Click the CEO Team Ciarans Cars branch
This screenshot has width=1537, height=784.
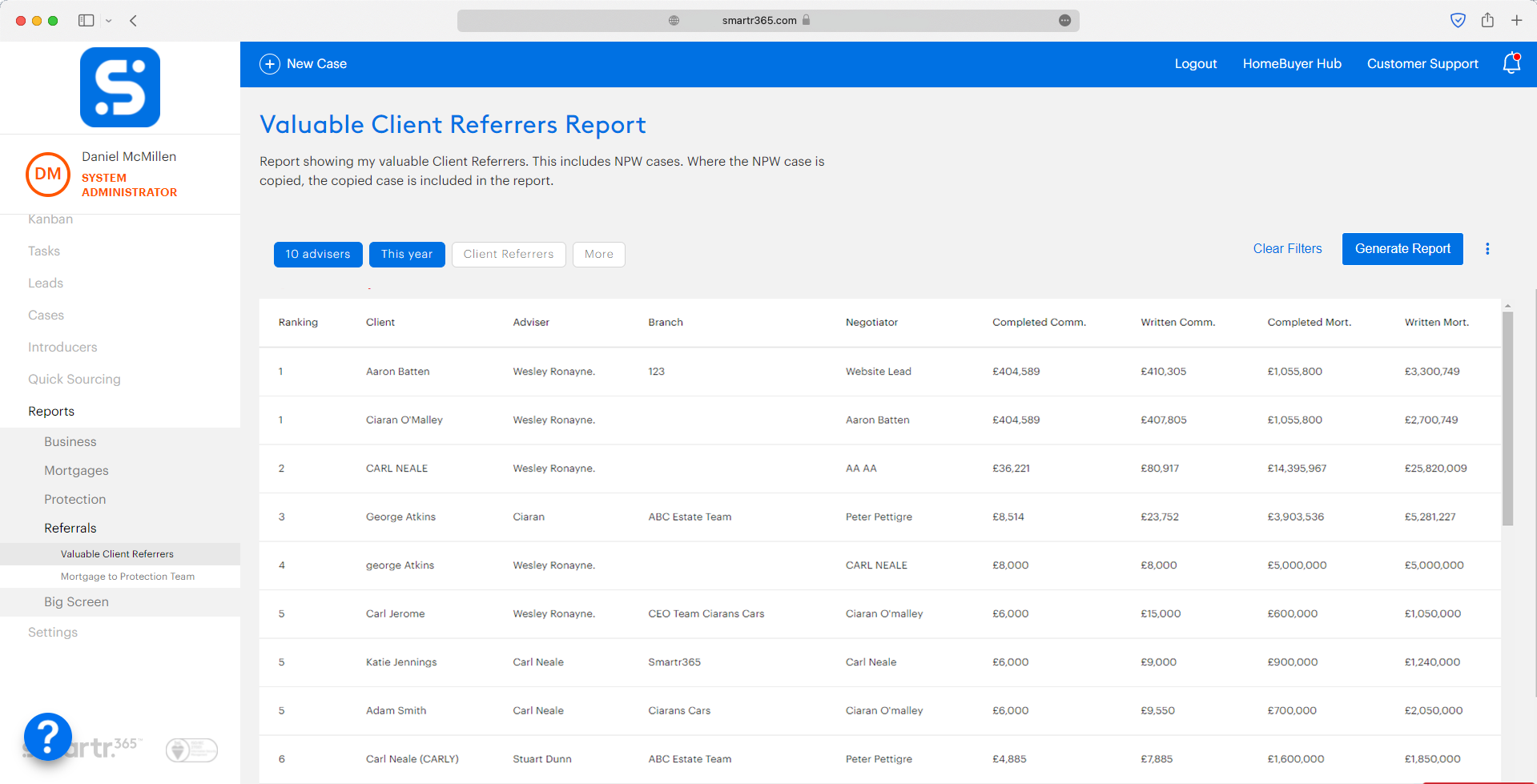point(706,614)
